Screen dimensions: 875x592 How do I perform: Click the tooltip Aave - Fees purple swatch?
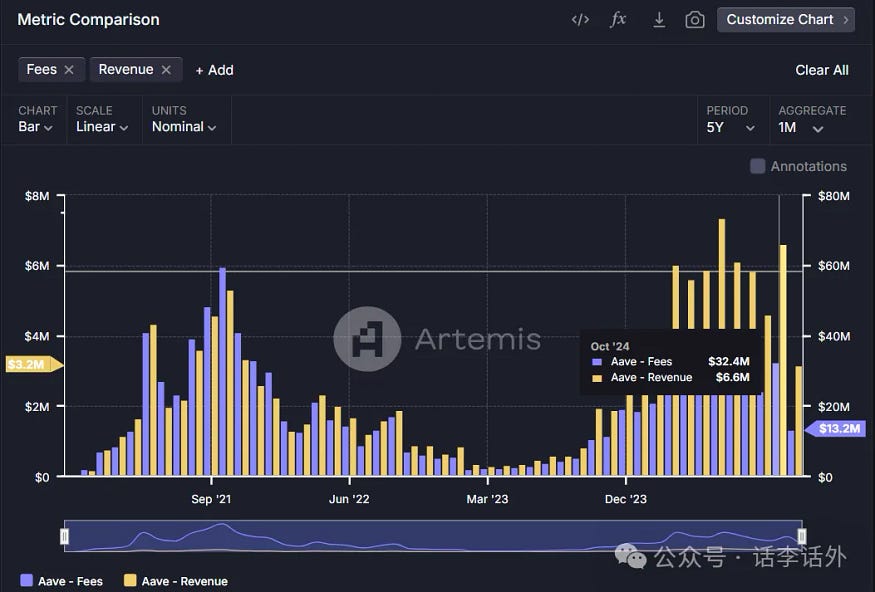point(597,362)
